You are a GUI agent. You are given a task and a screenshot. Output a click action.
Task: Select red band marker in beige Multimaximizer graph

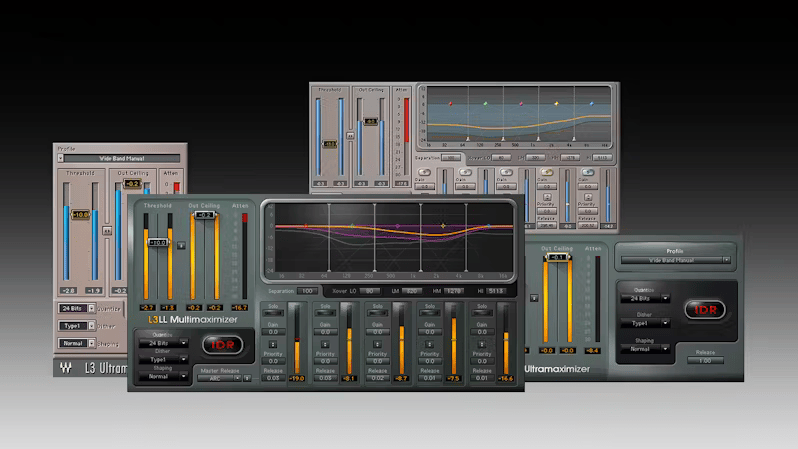tap(450, 104)
